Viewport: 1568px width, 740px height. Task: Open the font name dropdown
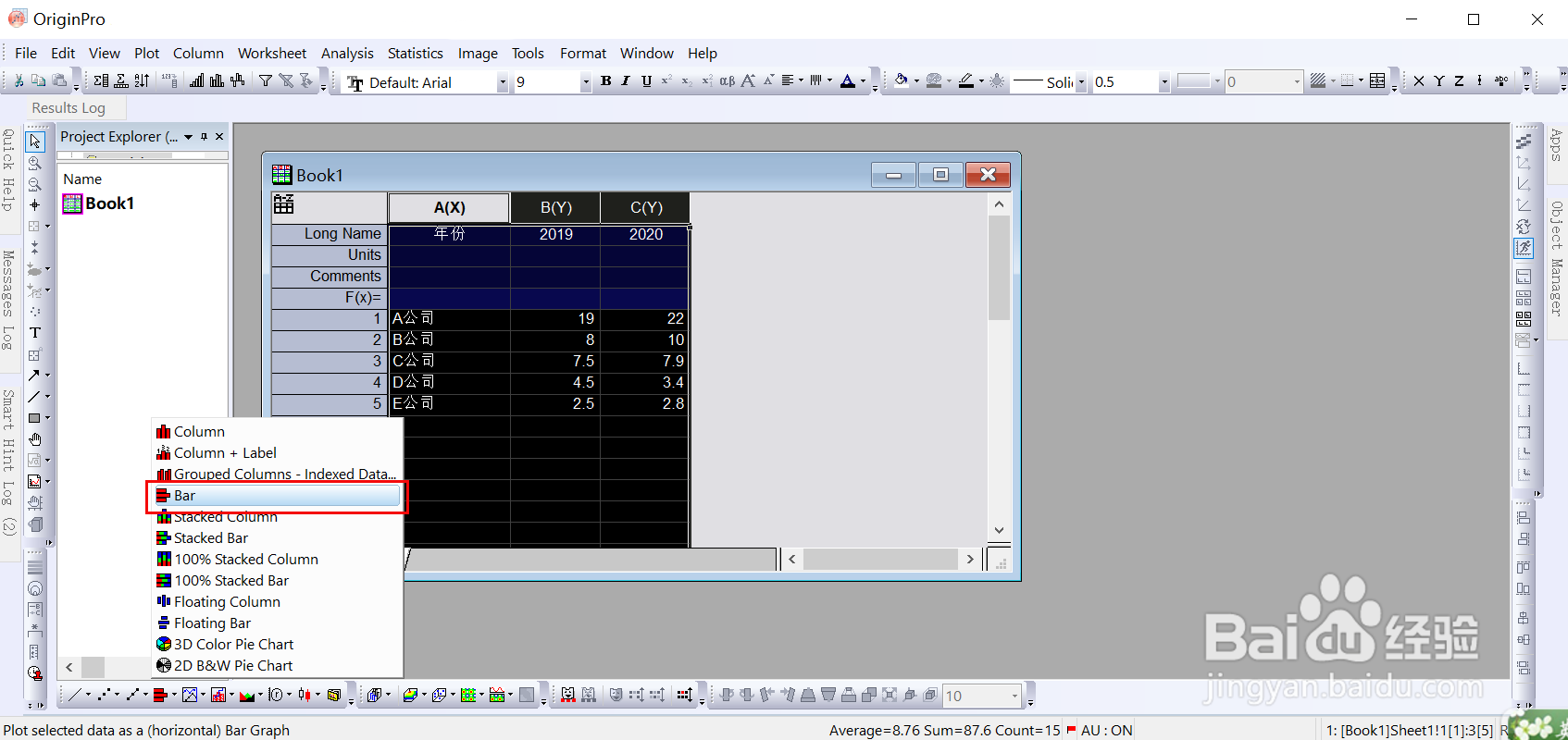coord(503,82)
